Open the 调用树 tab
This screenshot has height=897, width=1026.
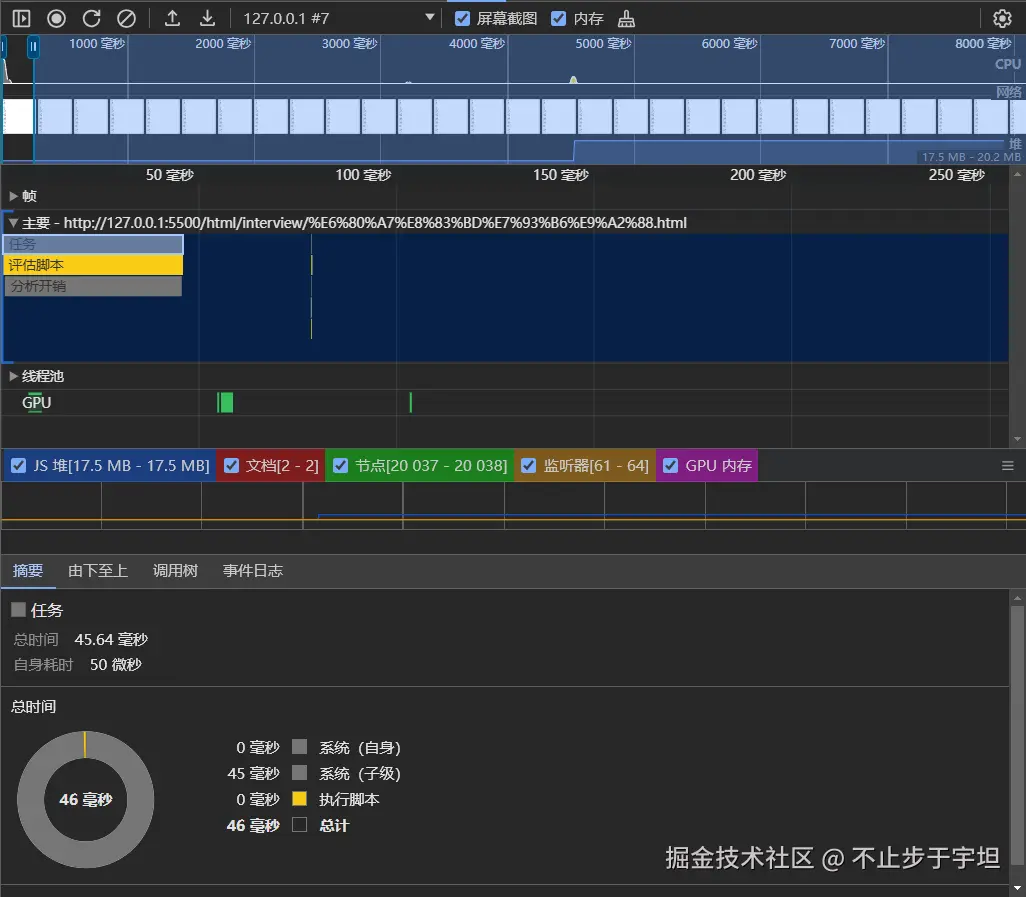point(175,571)
